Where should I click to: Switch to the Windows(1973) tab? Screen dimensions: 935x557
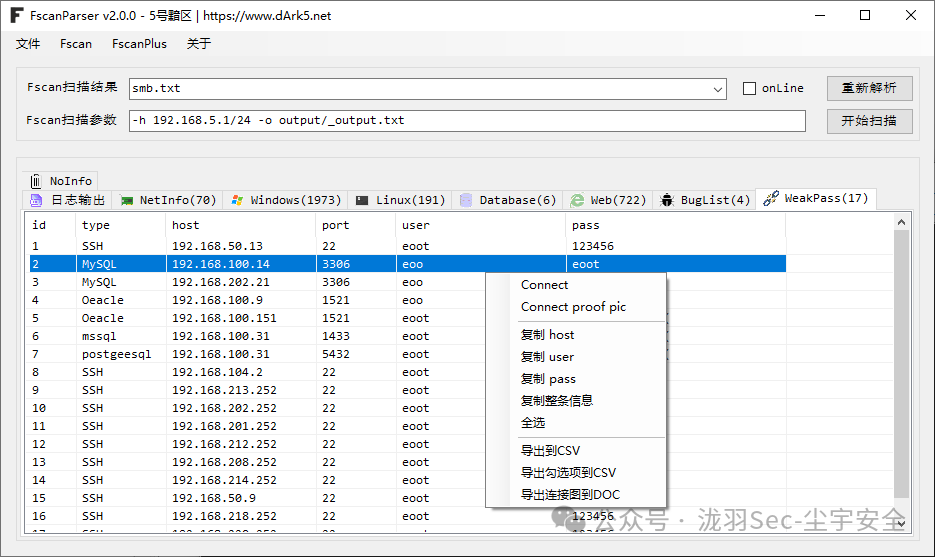[x=286, y=200]
